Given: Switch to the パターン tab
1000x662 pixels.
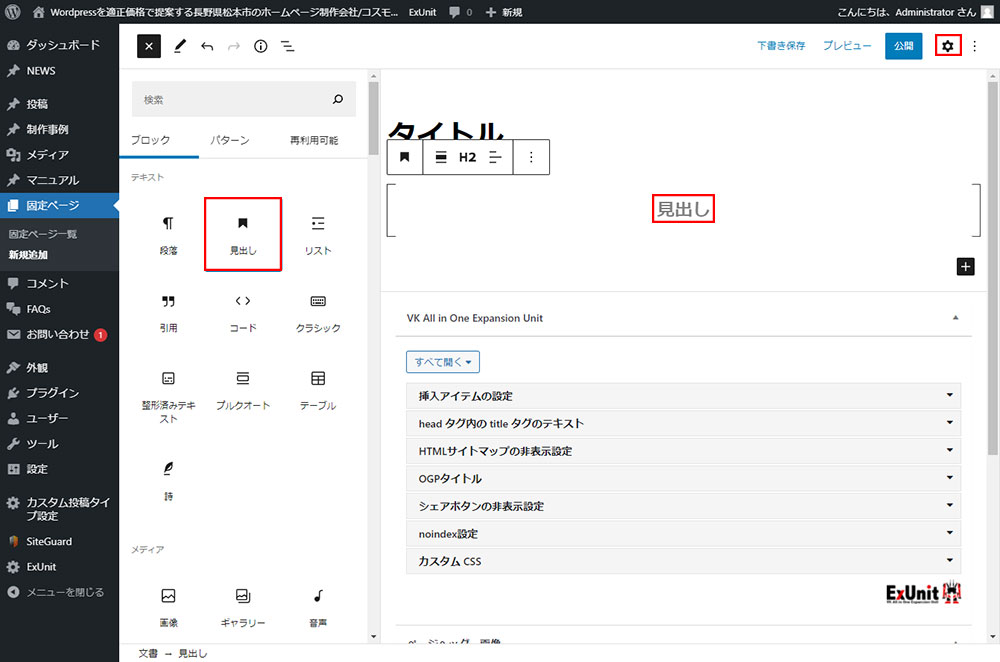Looking at the screenshot, I should point(229,140).
